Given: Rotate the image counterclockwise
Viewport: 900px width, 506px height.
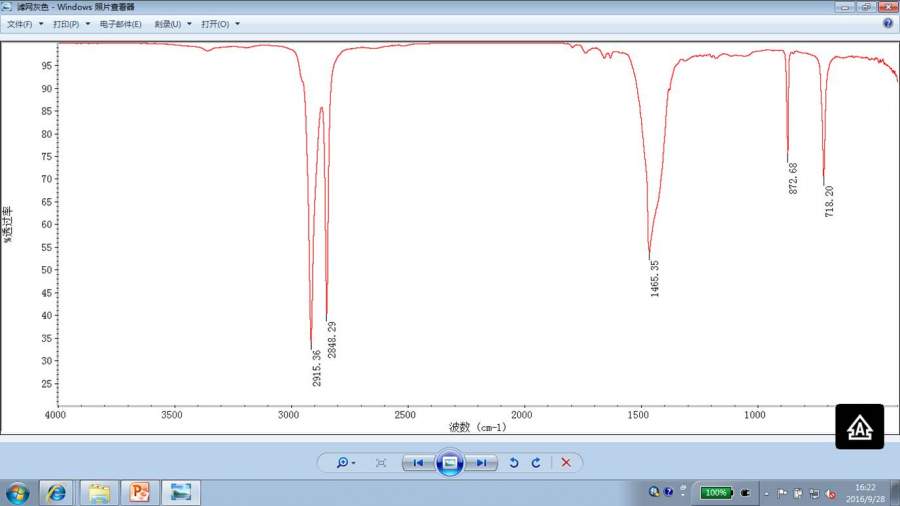Looking at the screenshot, I should coord(514,463).
